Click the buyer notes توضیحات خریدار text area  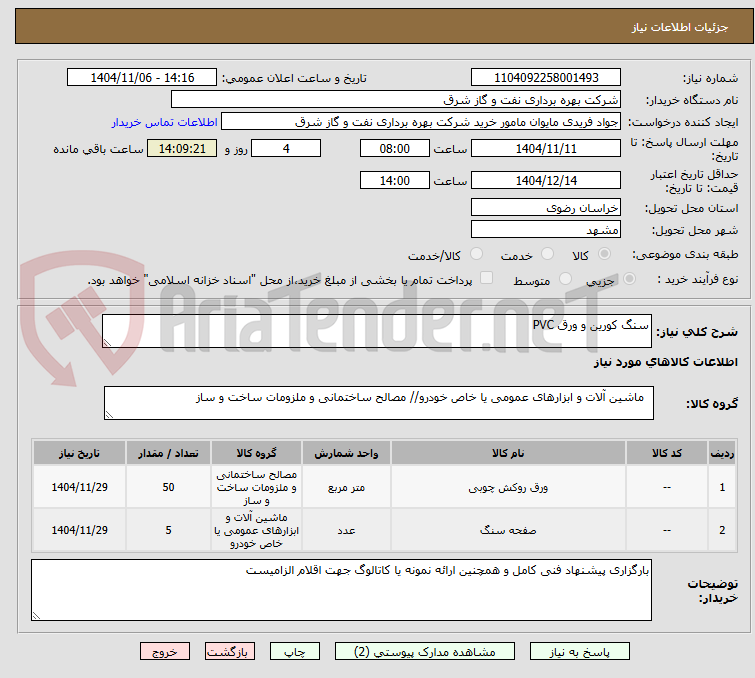(x=341, y=590)
